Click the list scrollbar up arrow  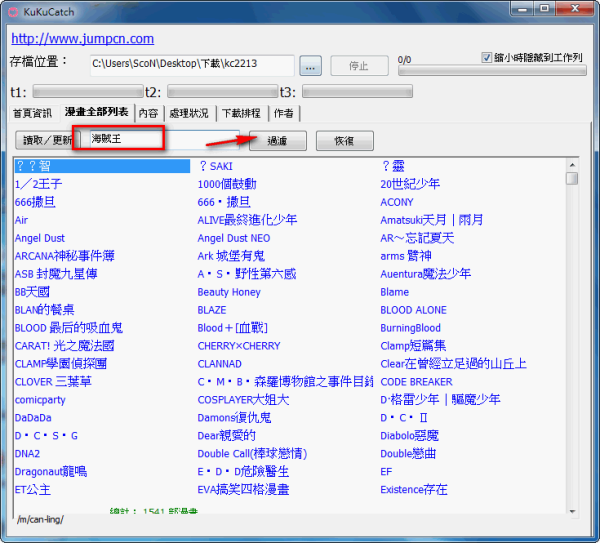tap(572, 165)
